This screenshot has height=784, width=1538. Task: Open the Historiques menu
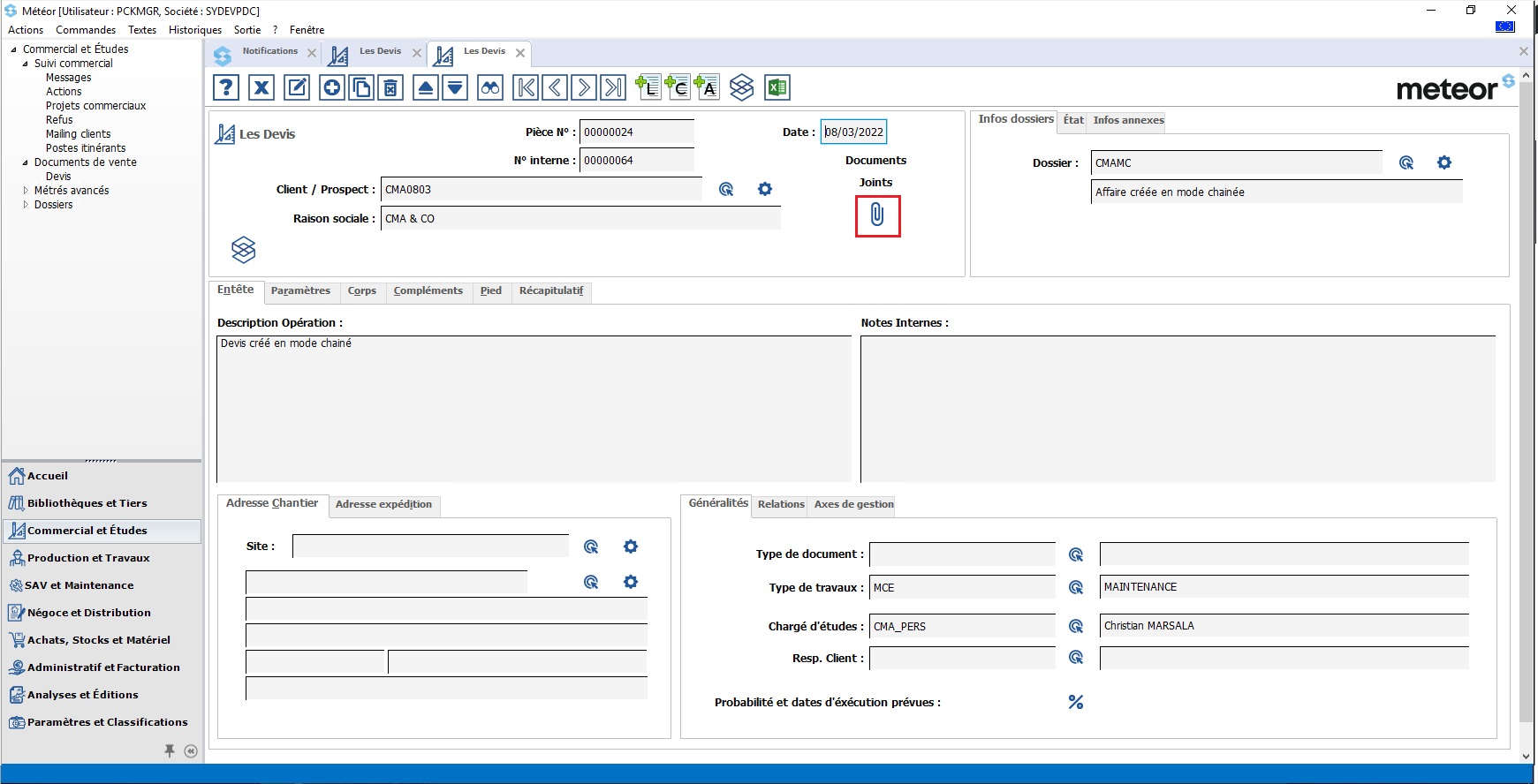(x=195, y=30)
